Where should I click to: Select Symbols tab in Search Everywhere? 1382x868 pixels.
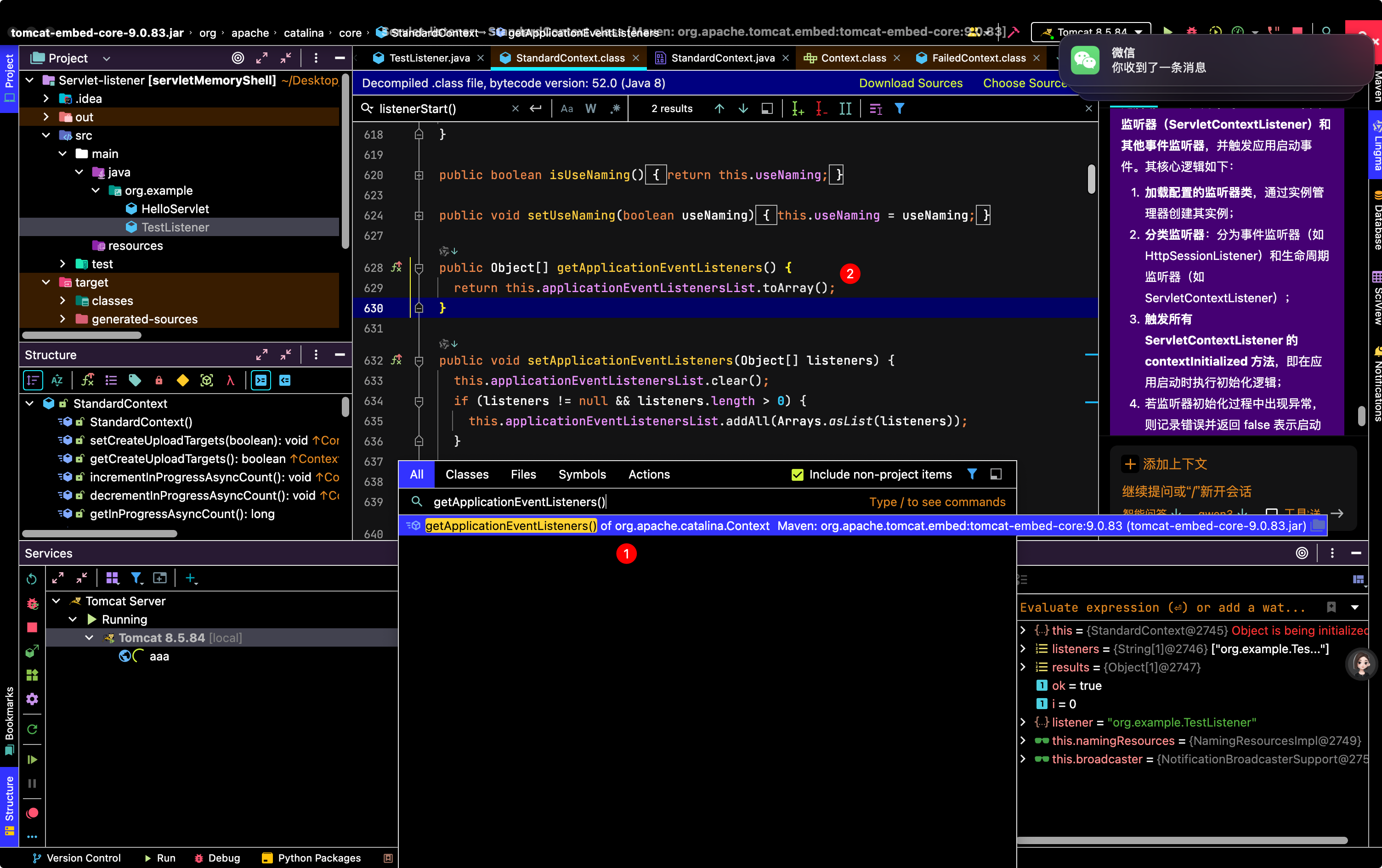click(x=582, y=474)
